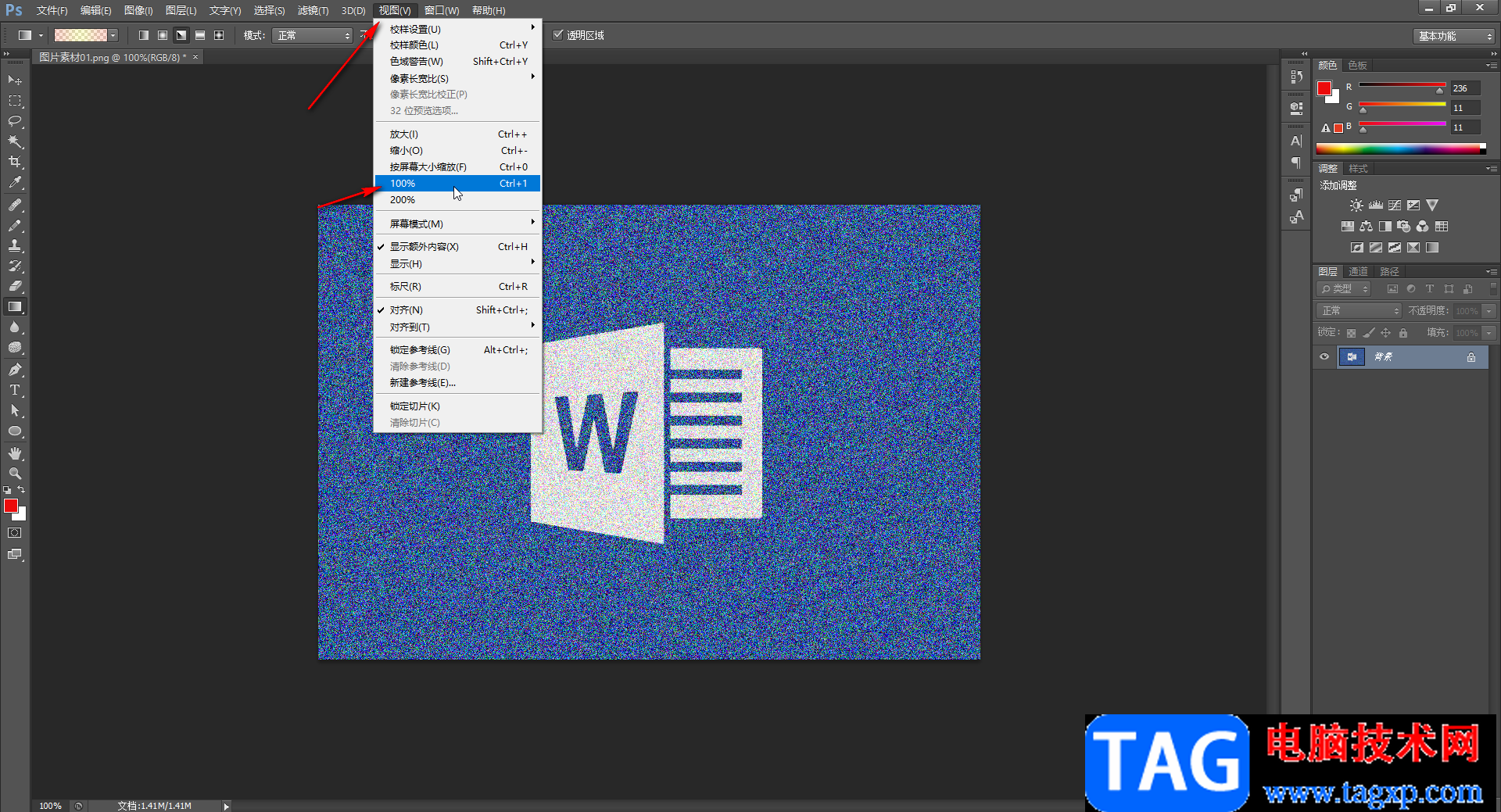Select the Hand tool
This screenshot has height=812, width=1501.
tap(15, 453)
